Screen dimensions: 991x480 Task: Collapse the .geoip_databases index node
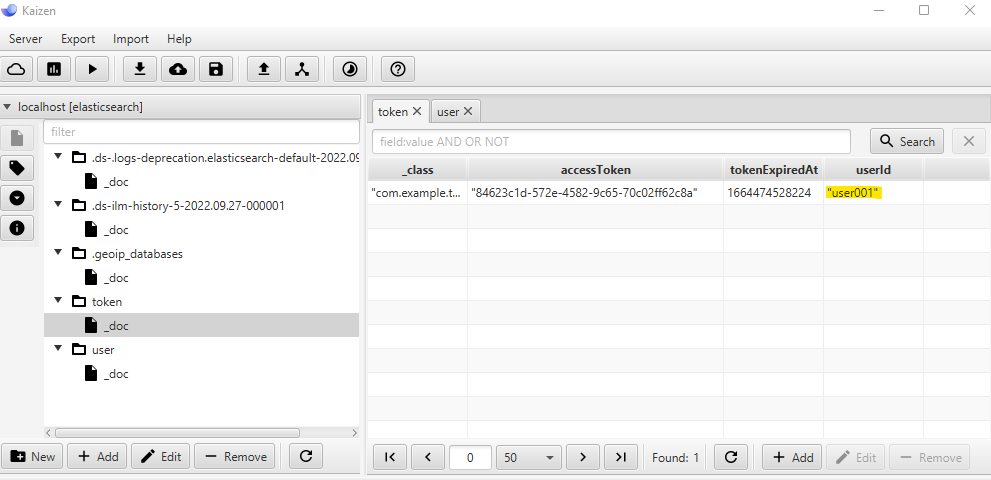pyautogui.click(x=59, y=252)
